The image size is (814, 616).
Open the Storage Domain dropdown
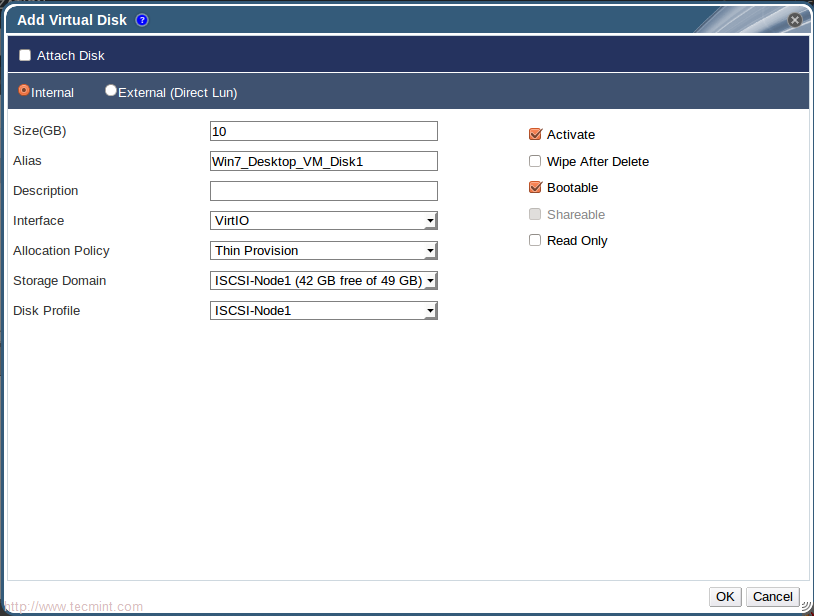point(323,281)
